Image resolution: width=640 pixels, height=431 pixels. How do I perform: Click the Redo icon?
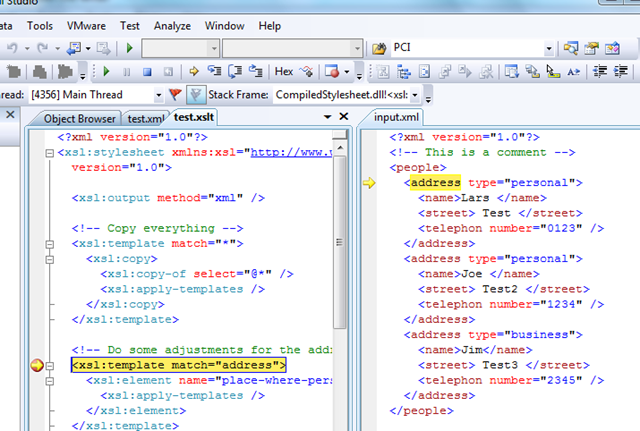pos(43,48)
